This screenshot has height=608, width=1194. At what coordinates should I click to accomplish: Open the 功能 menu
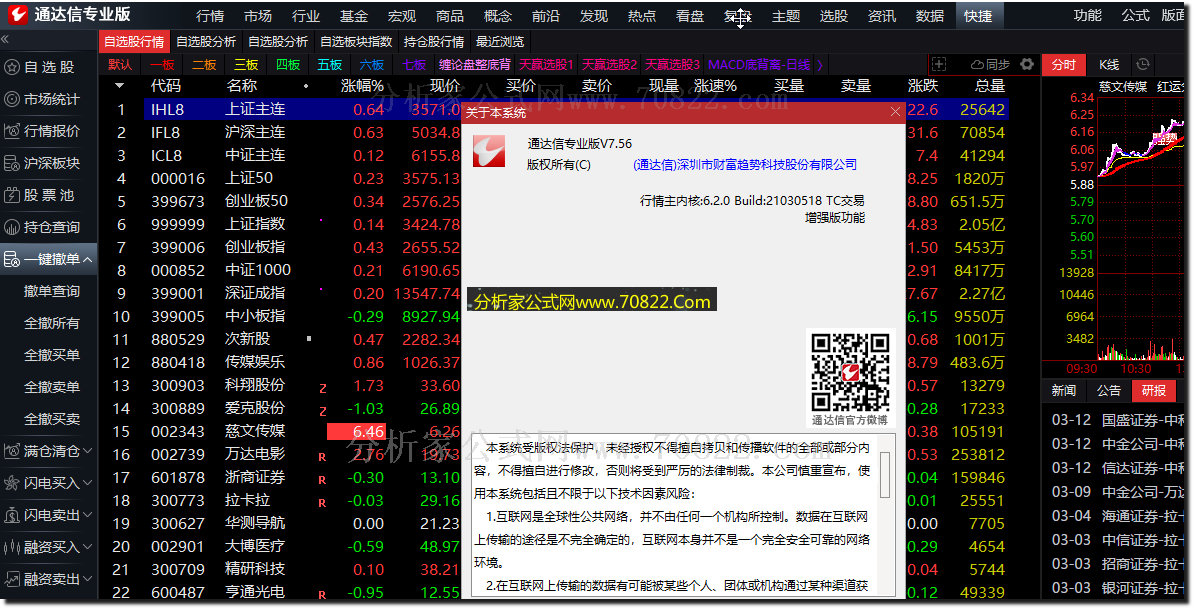pyautogui.click(x=1087, y=15)
